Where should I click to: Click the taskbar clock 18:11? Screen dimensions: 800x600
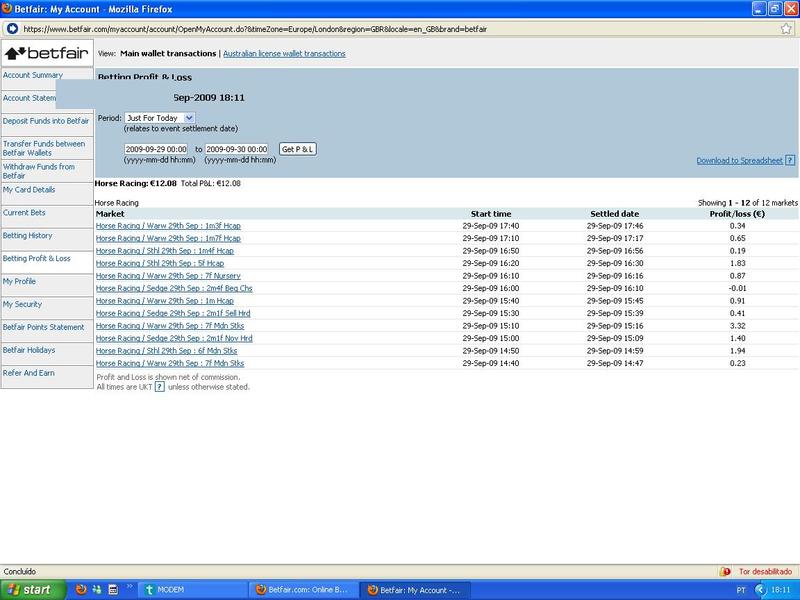pyautogui.click(x=780, y=590)
